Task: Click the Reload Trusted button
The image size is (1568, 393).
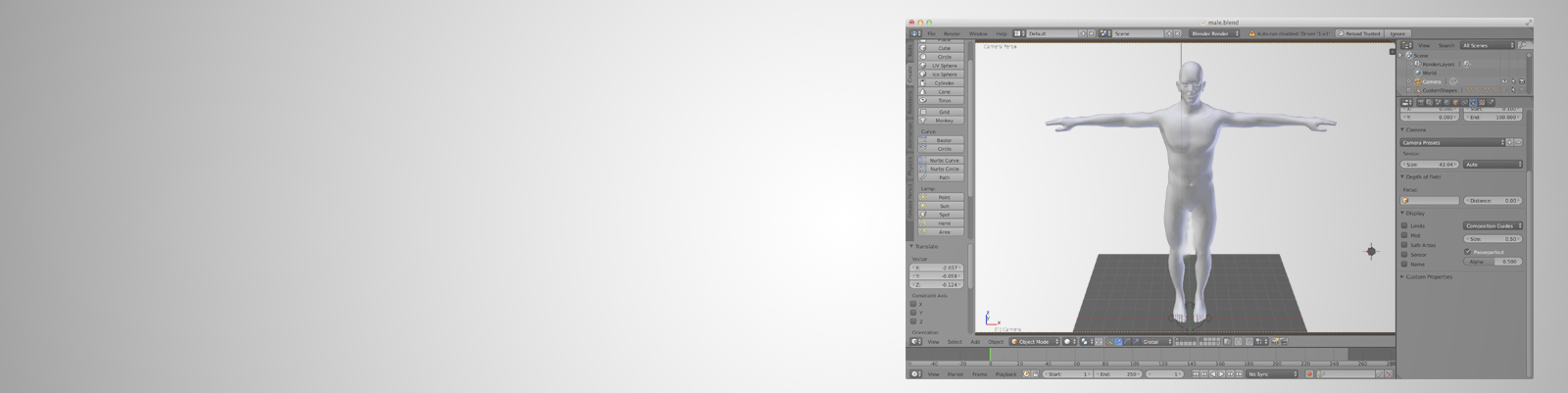Action: tap(1359, 33)
